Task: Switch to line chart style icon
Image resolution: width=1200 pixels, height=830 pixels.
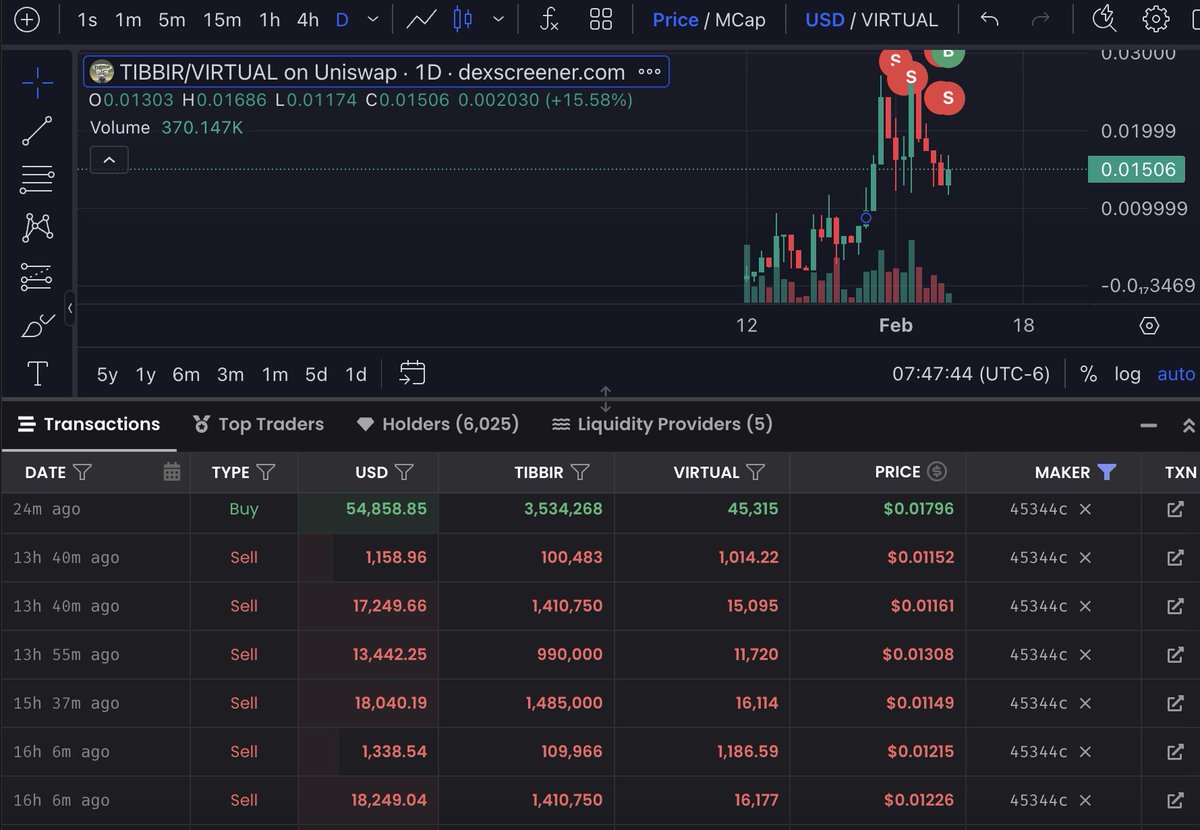Action: tap(420, 19)
